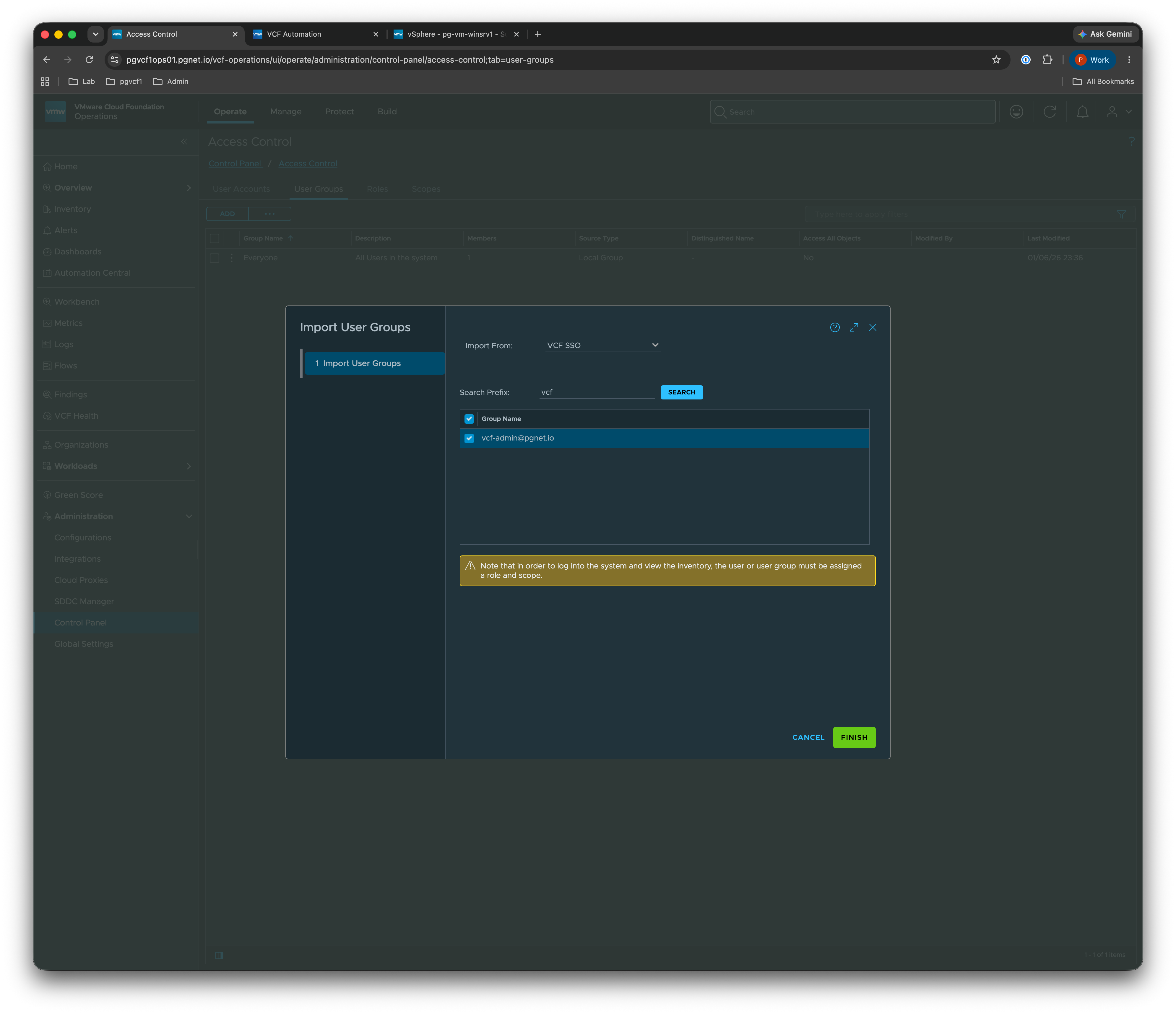Click the filter input field
The image size is (1176, 1014).
(963, 214)
